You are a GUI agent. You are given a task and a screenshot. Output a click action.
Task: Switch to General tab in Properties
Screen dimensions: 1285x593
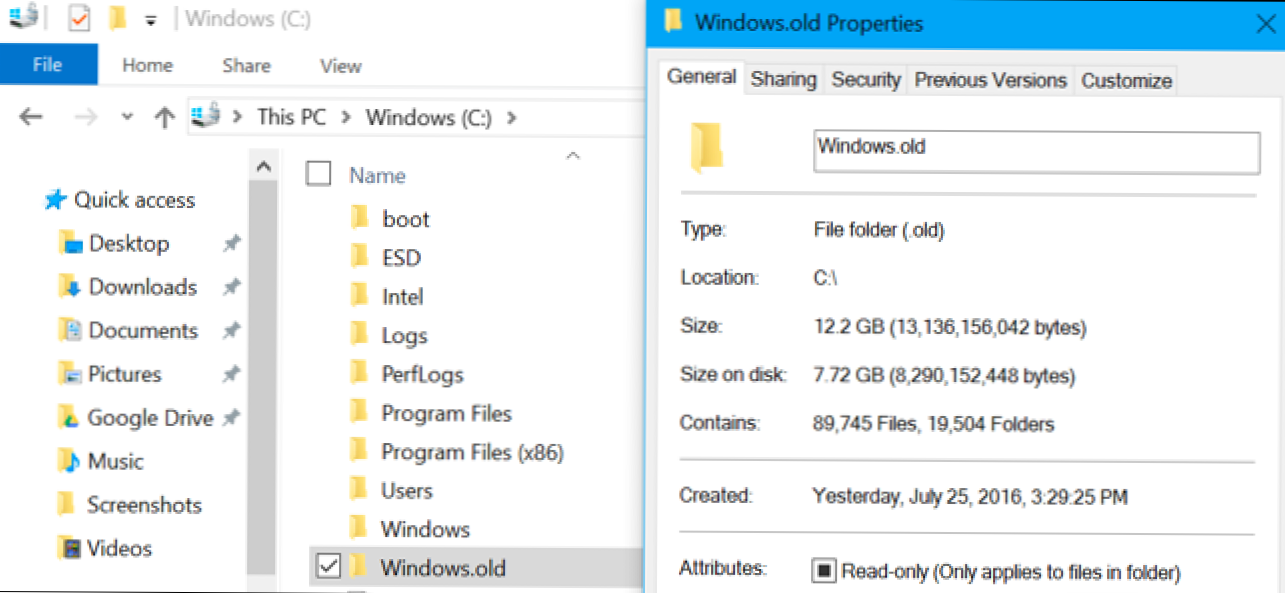coord(702,77)
